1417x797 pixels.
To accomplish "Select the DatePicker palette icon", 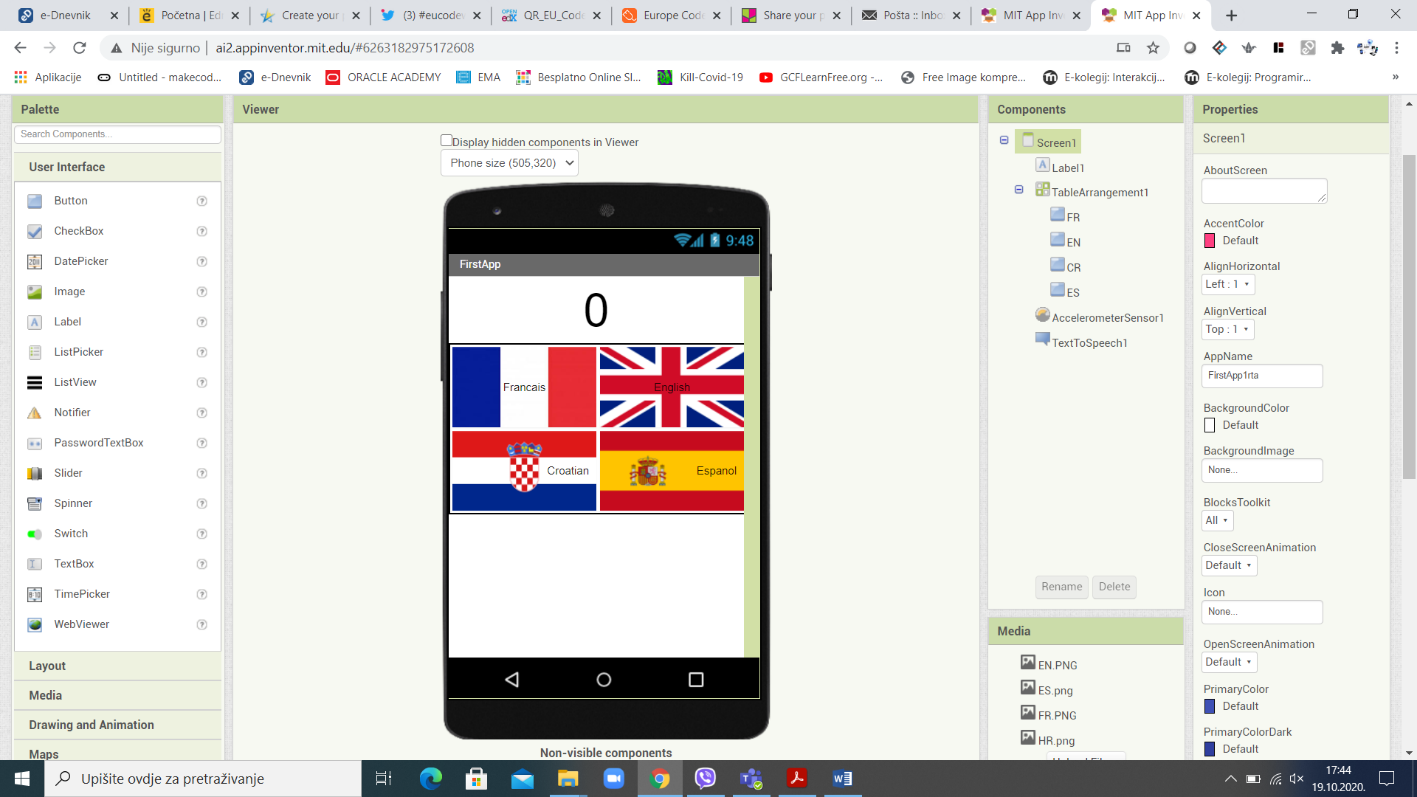I will (x=35, y=261).
